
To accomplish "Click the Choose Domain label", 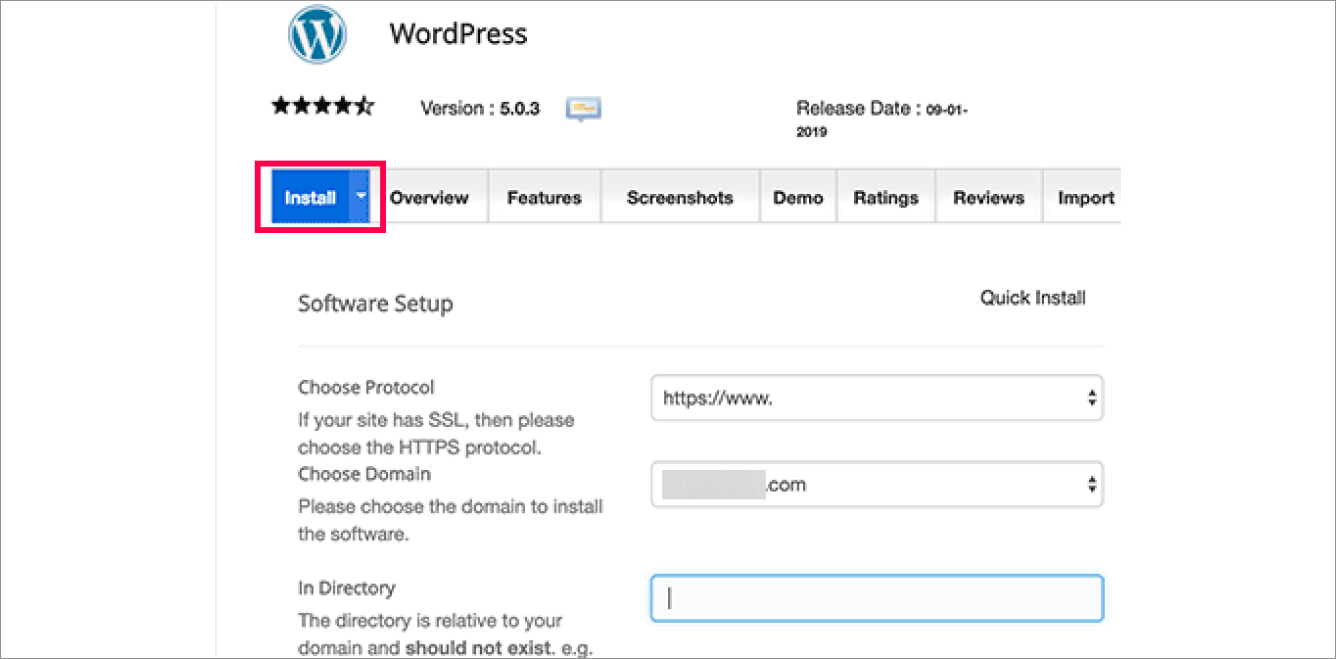I will 364,474.
